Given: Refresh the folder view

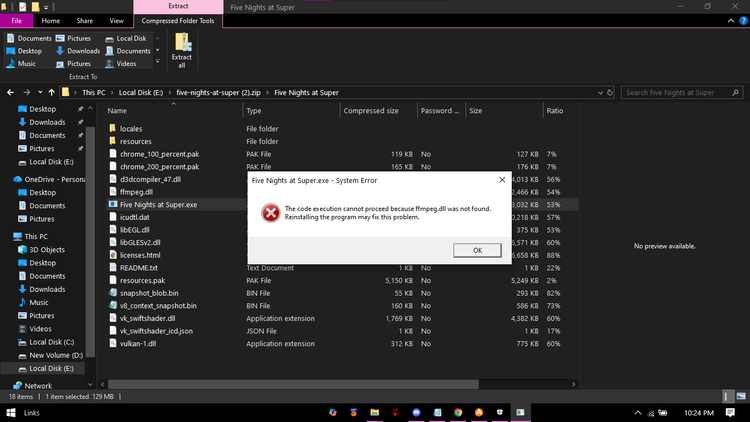Looking at the screenshot, I should (x=610, y=92).
